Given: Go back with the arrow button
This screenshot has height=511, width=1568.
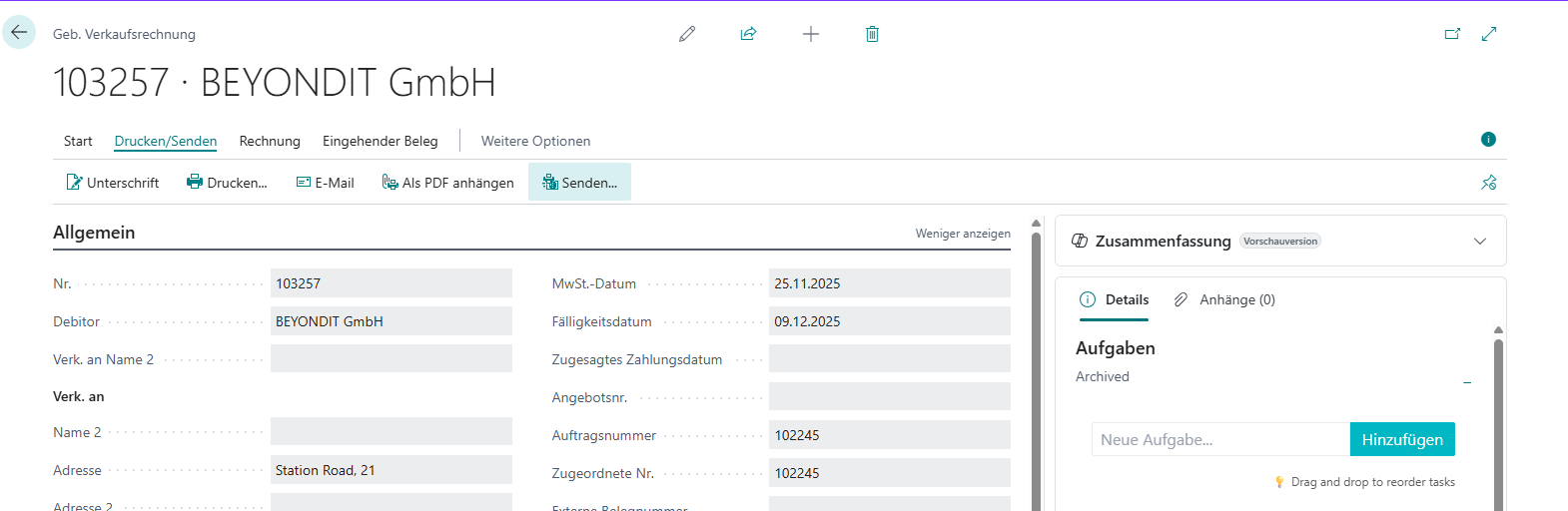Looking at the screenshot, I should click(x=19, y=32).
